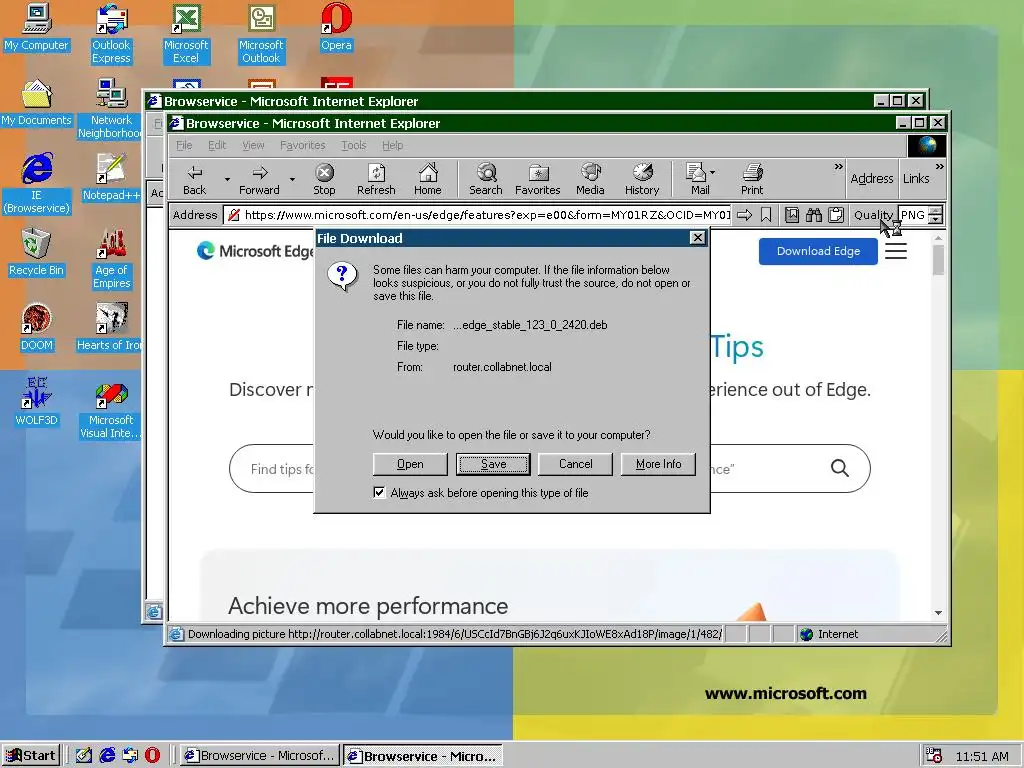Open the Help menu
The image size is (1024, 768).
point(392,145)
